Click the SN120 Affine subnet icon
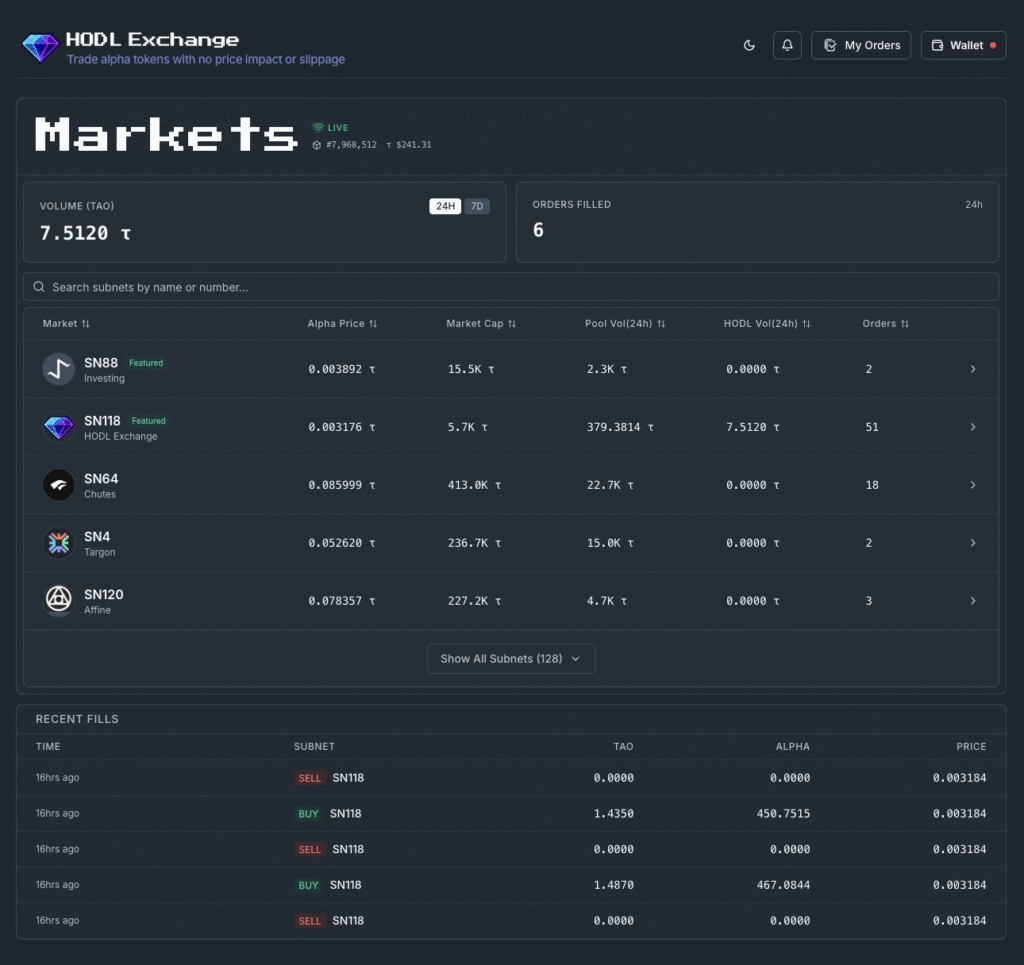Viewport: 1024px width, 965px height. click(59, 600)
